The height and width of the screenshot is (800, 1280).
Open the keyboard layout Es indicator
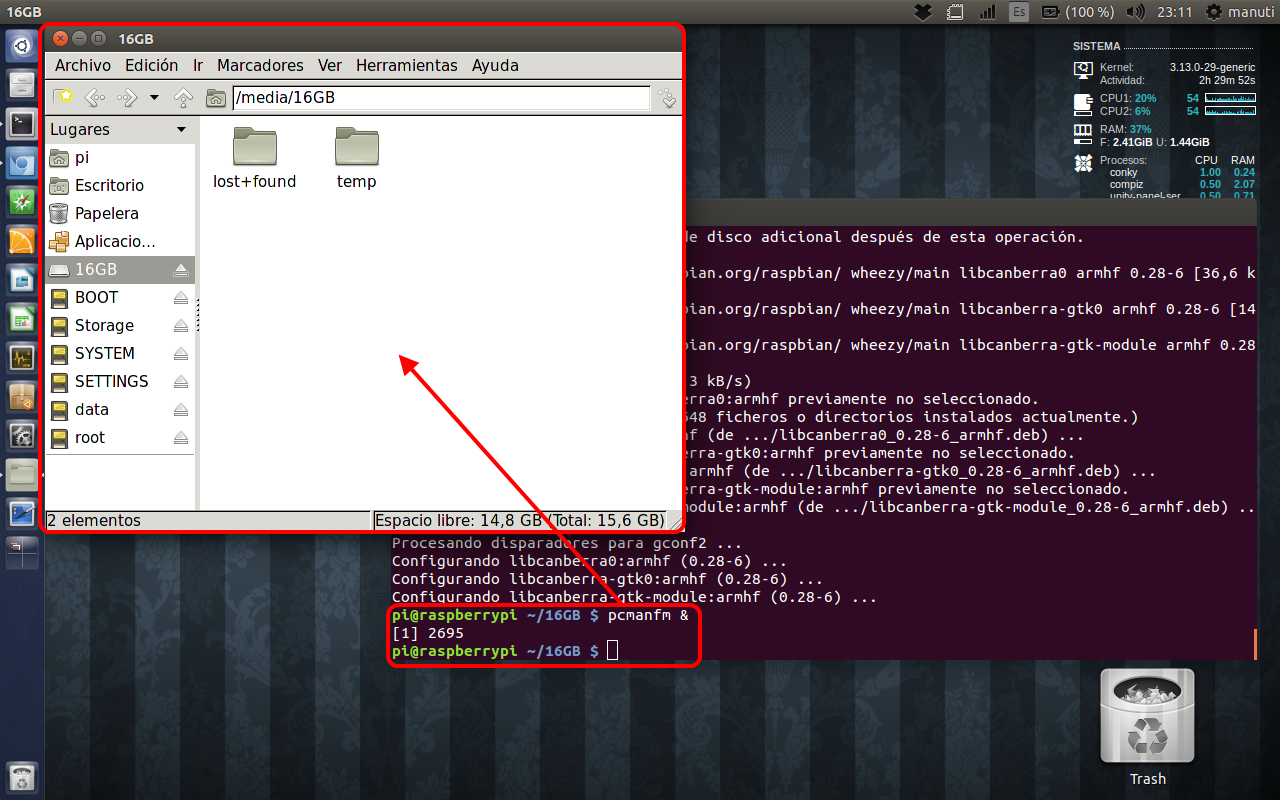pyautogui.click(x=1018, y=12)
